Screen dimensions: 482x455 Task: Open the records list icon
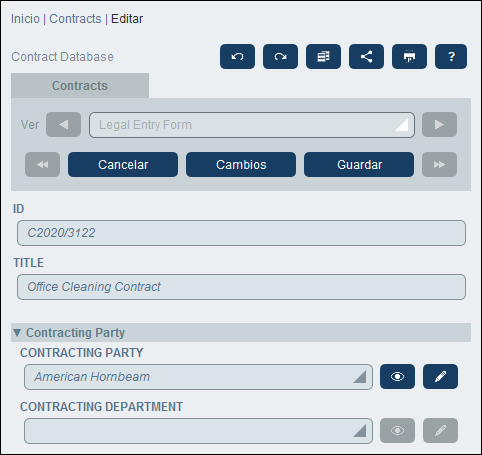pyautogui.click(x=323, y=57)
